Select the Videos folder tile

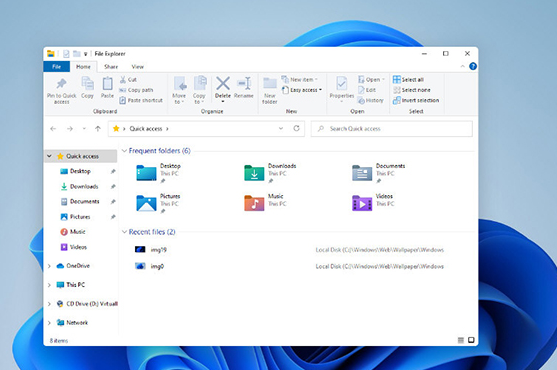[x=373, y=203]
